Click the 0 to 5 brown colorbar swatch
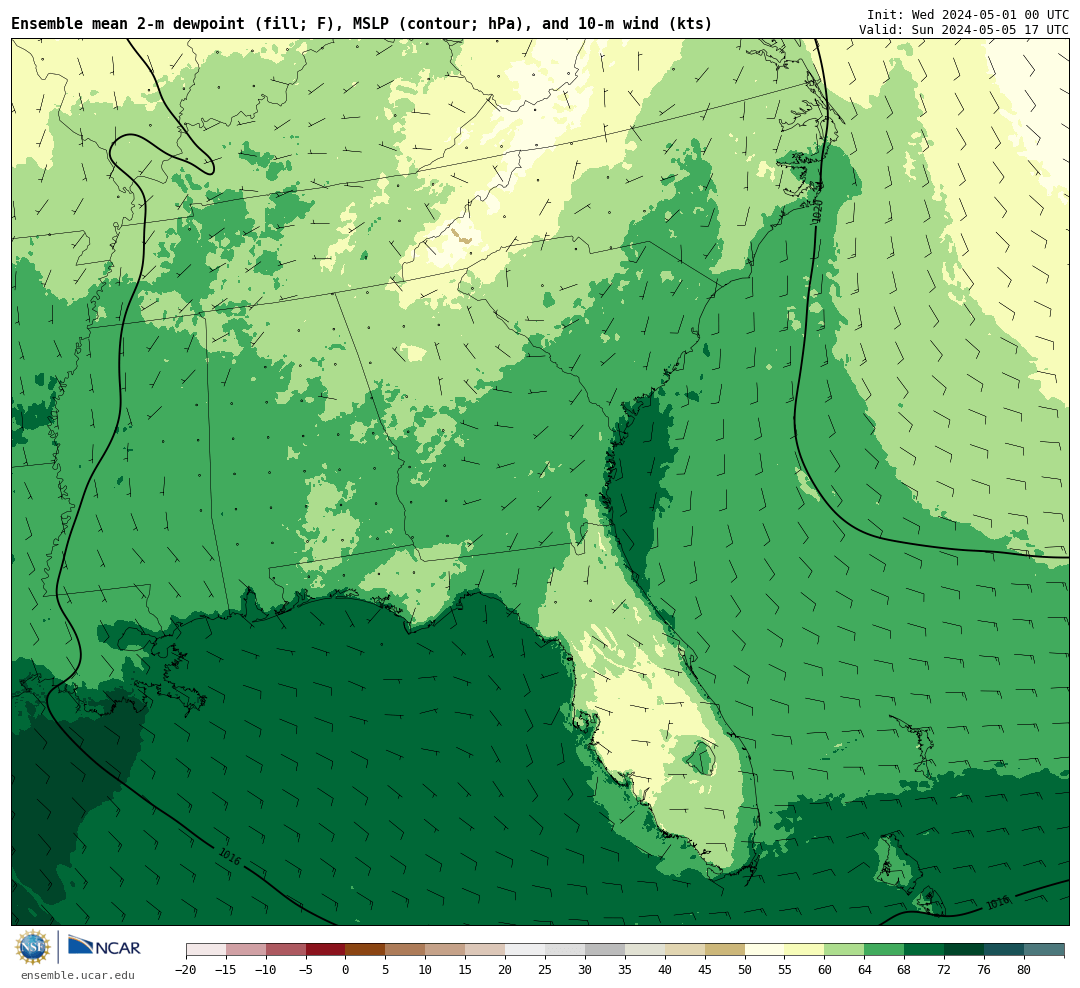This screenshot has width=1080, height=988. (x=366, y=950)
